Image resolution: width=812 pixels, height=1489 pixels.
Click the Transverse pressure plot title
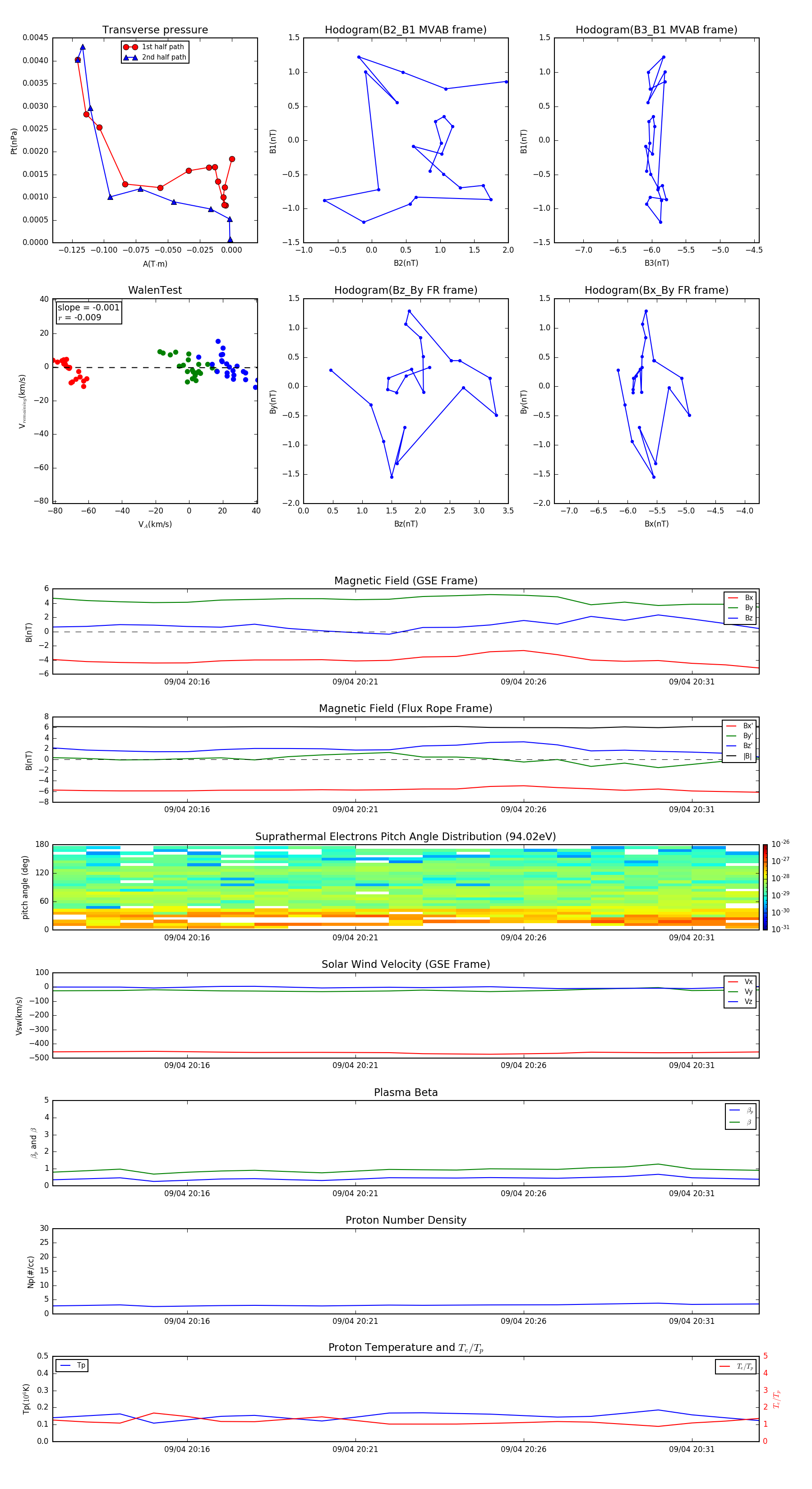click(x=155, y=30)
